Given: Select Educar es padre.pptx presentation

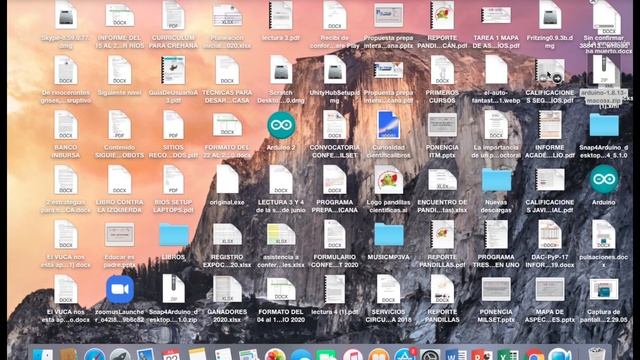Looking at the screenshot, I should (119, 235).
